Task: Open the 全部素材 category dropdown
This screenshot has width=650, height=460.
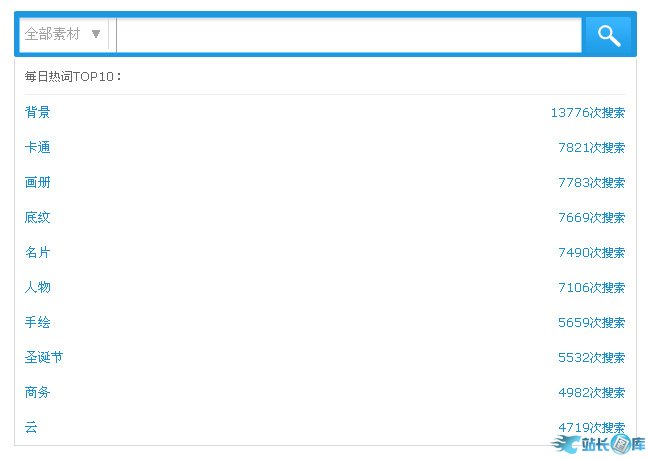Action: click(63, 34)
